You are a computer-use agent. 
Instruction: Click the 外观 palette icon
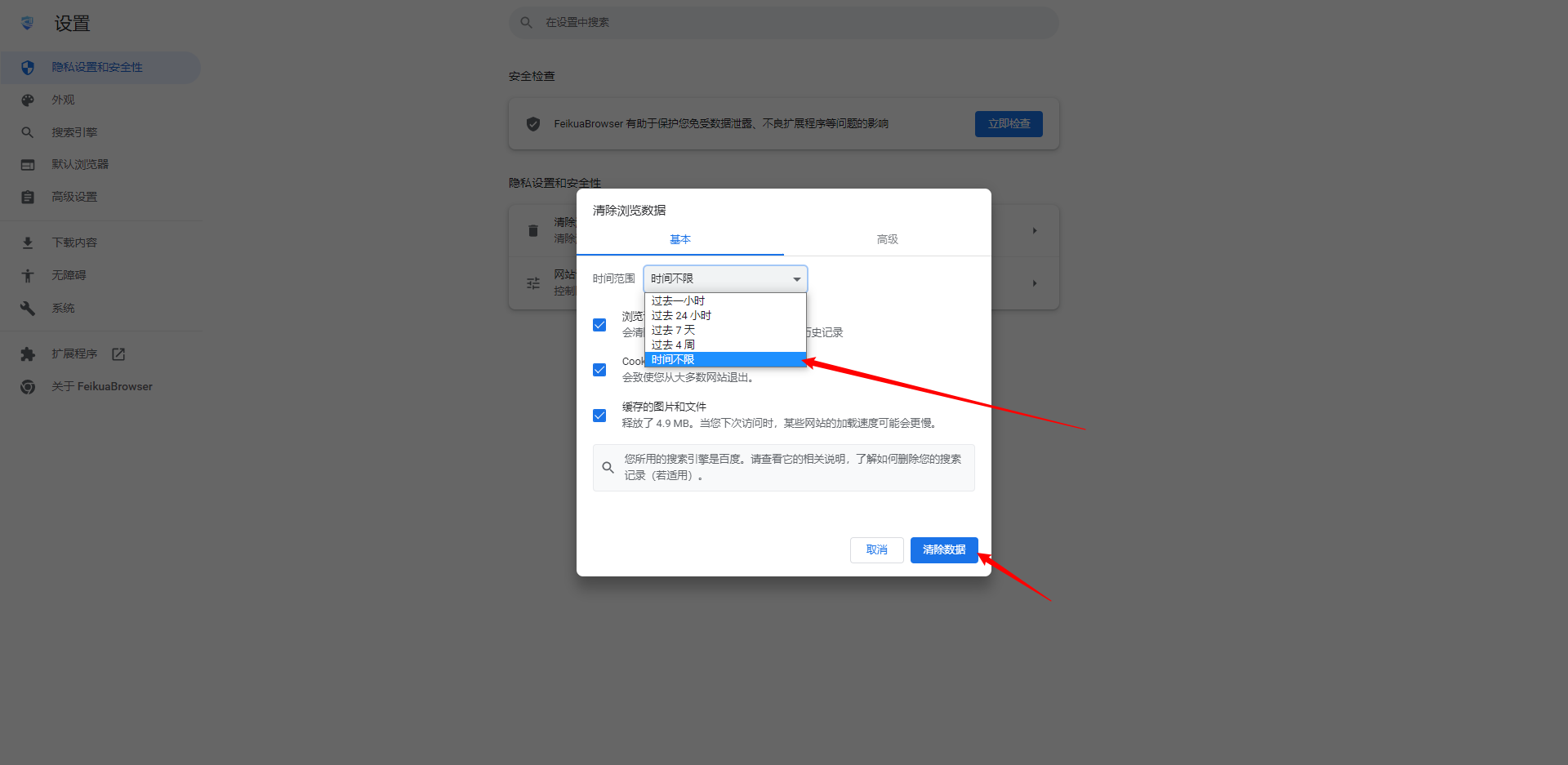pyautogui.click(x=28, y=100)
